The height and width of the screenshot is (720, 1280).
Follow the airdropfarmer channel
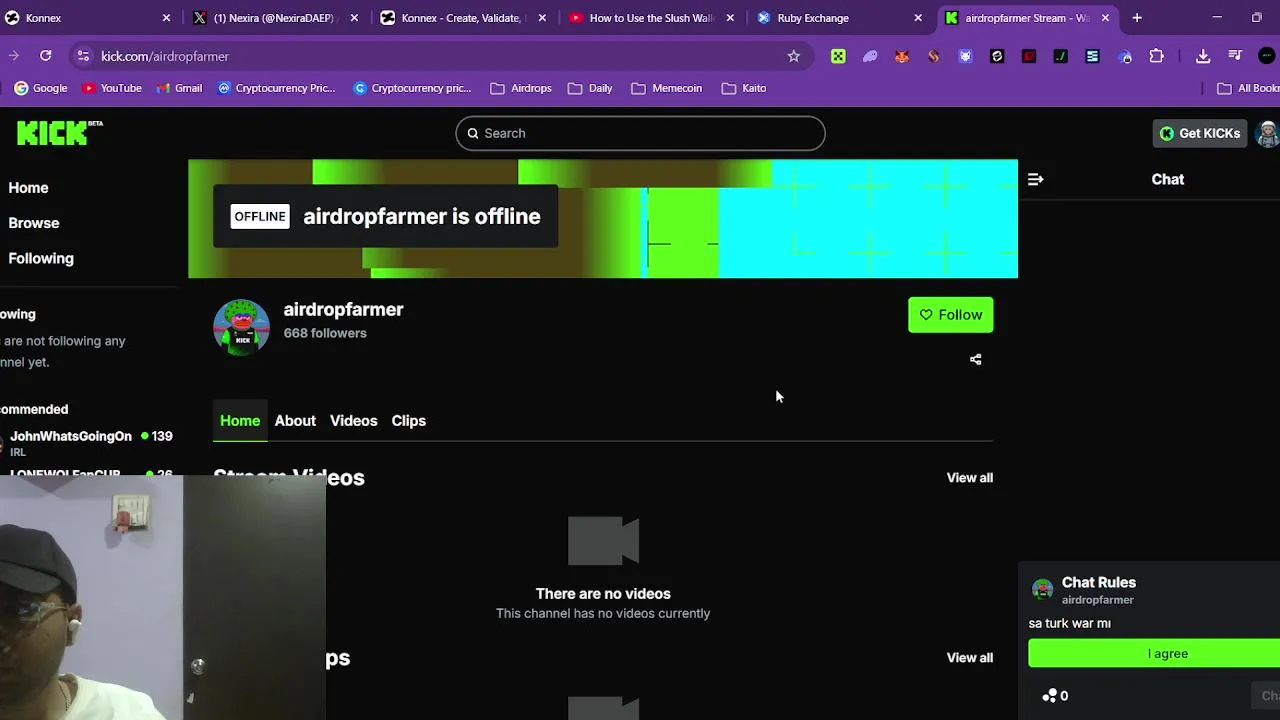[x=950, y=315]
